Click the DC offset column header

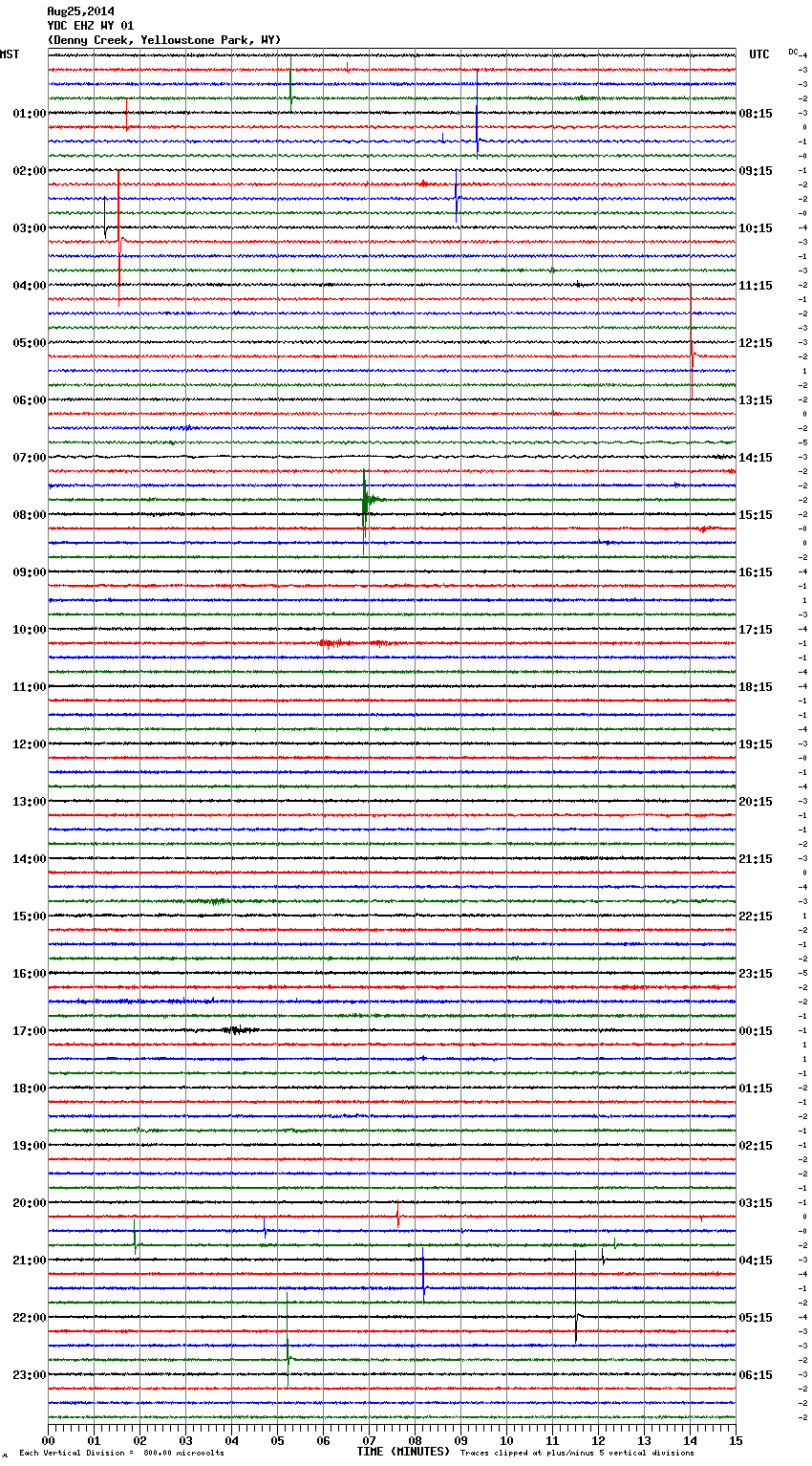(x=793, y=52)
